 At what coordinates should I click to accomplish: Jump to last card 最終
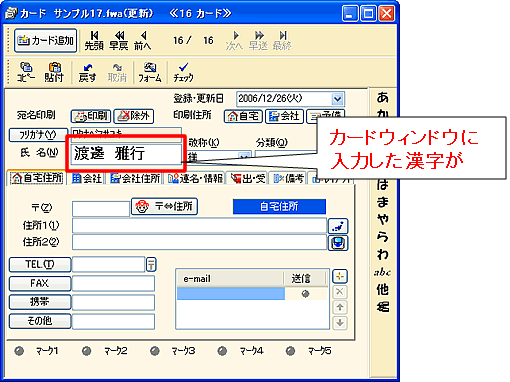tap(282, 41)
